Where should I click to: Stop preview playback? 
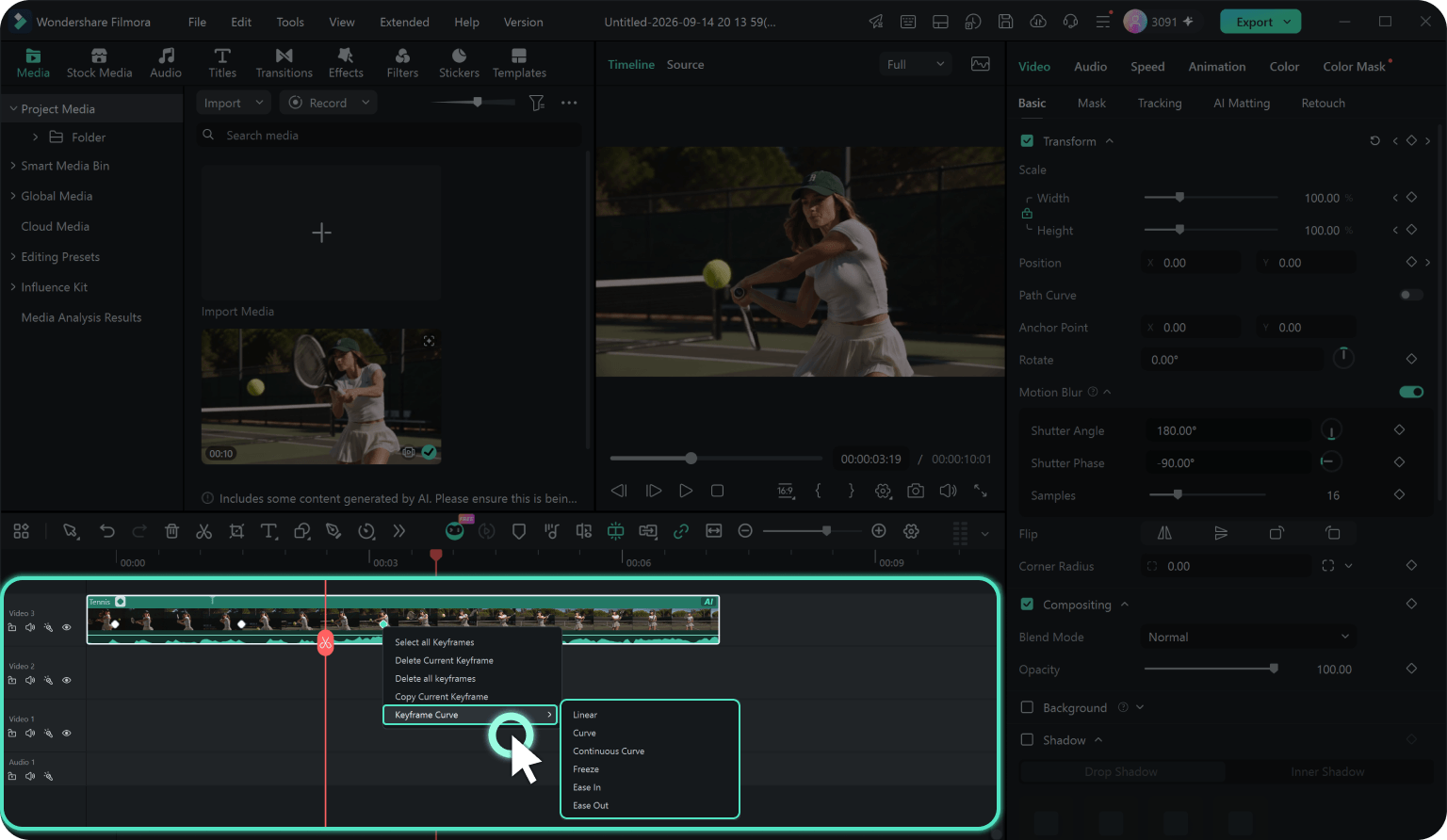pos(717,491)
